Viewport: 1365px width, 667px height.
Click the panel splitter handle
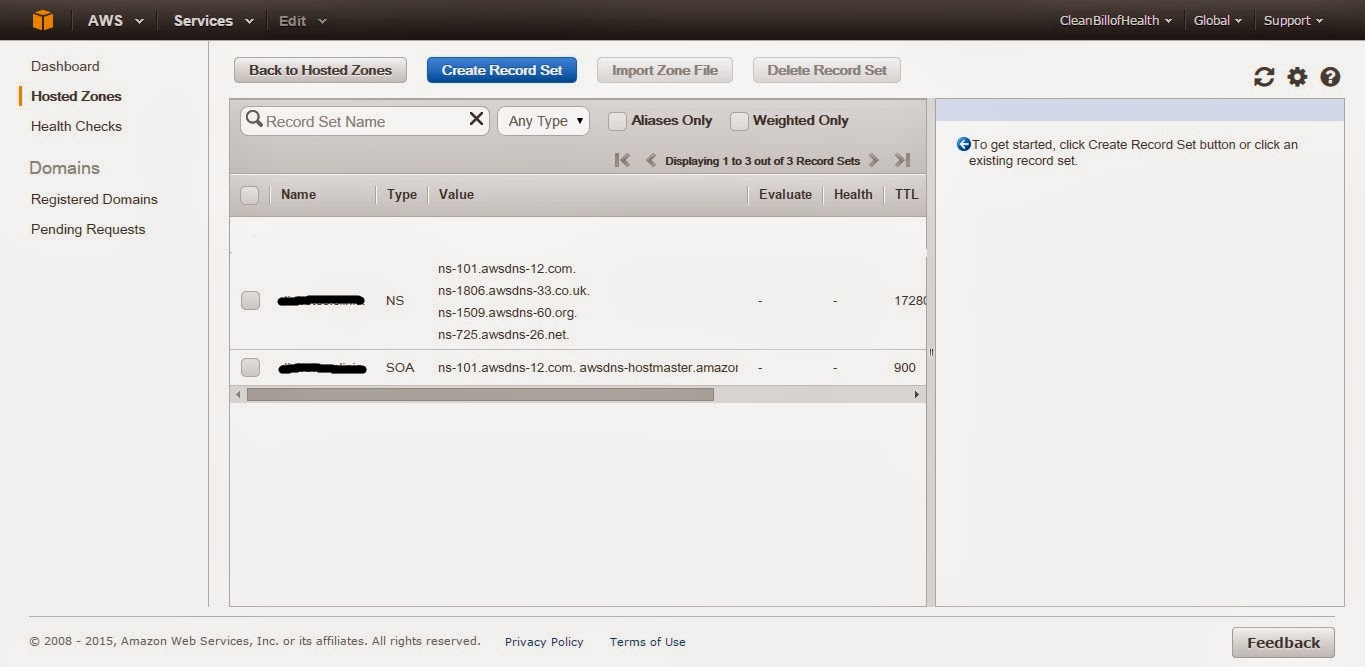coord(931,352)
